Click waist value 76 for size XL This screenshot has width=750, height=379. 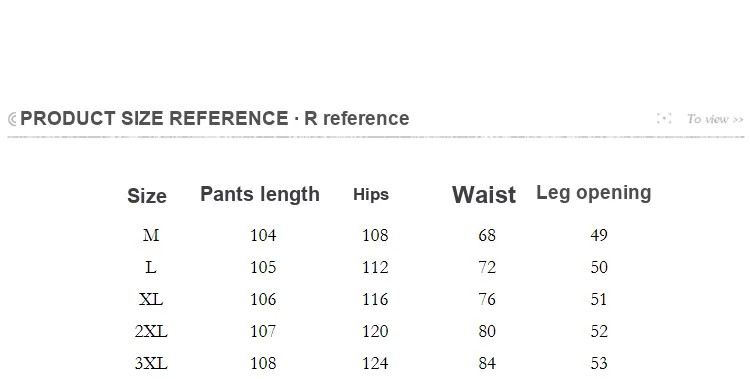tap(487, 299)
